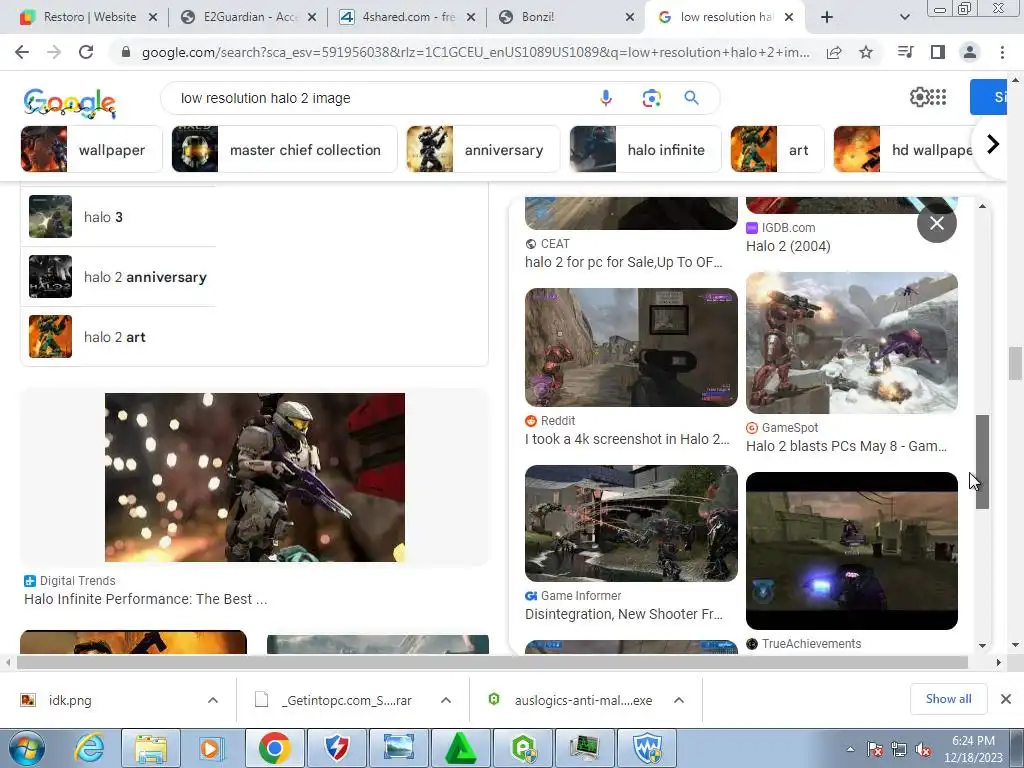This screenshot has height=768, width=1024.
Task: Select the anniversary filter chip
Action: 483,150
